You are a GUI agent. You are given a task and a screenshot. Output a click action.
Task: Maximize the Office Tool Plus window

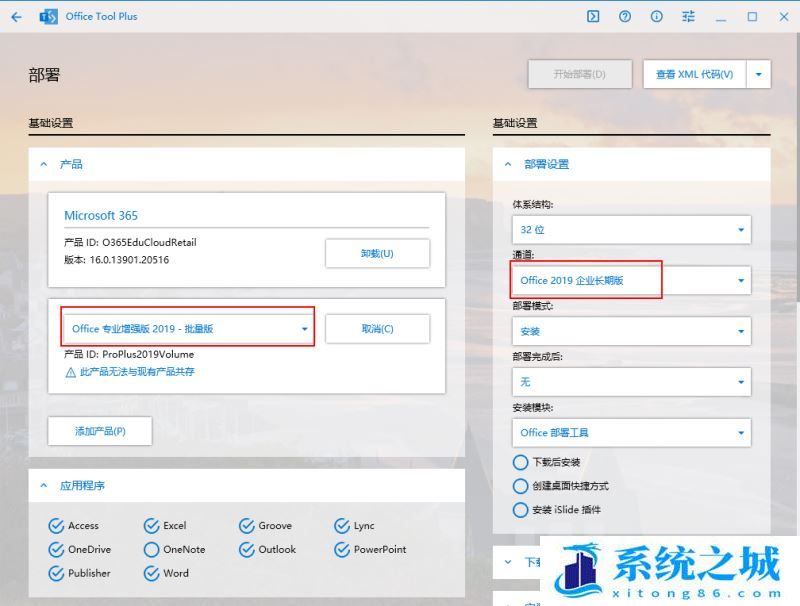pos(752,17)
